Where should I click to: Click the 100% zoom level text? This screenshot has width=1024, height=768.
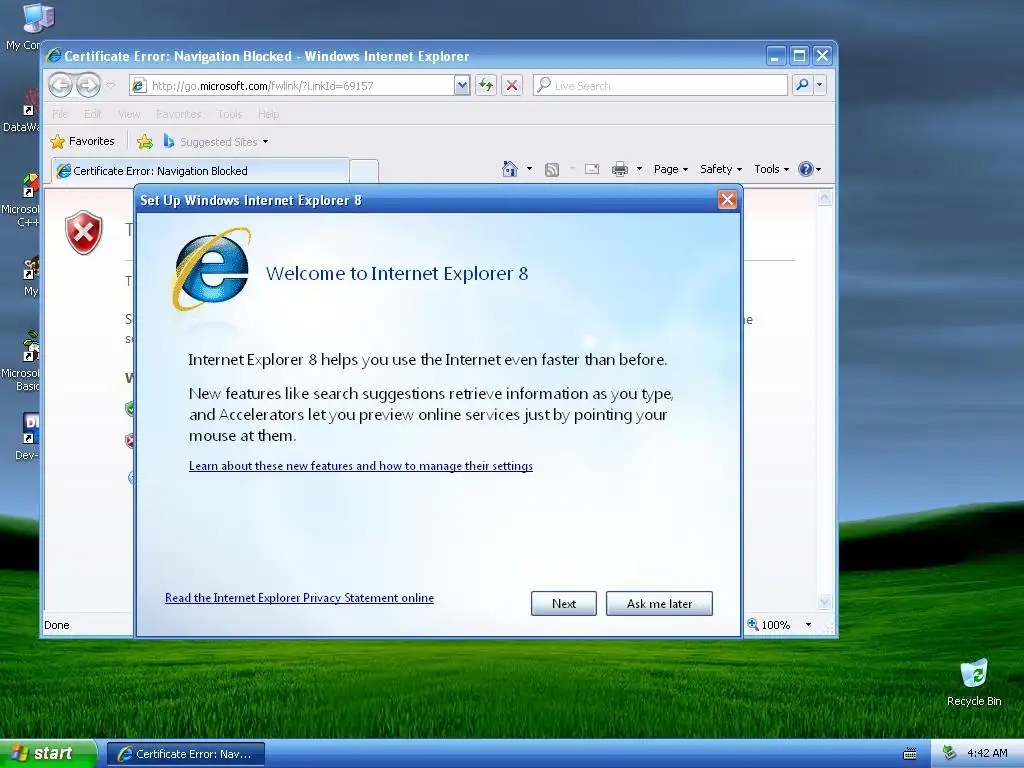776,625
